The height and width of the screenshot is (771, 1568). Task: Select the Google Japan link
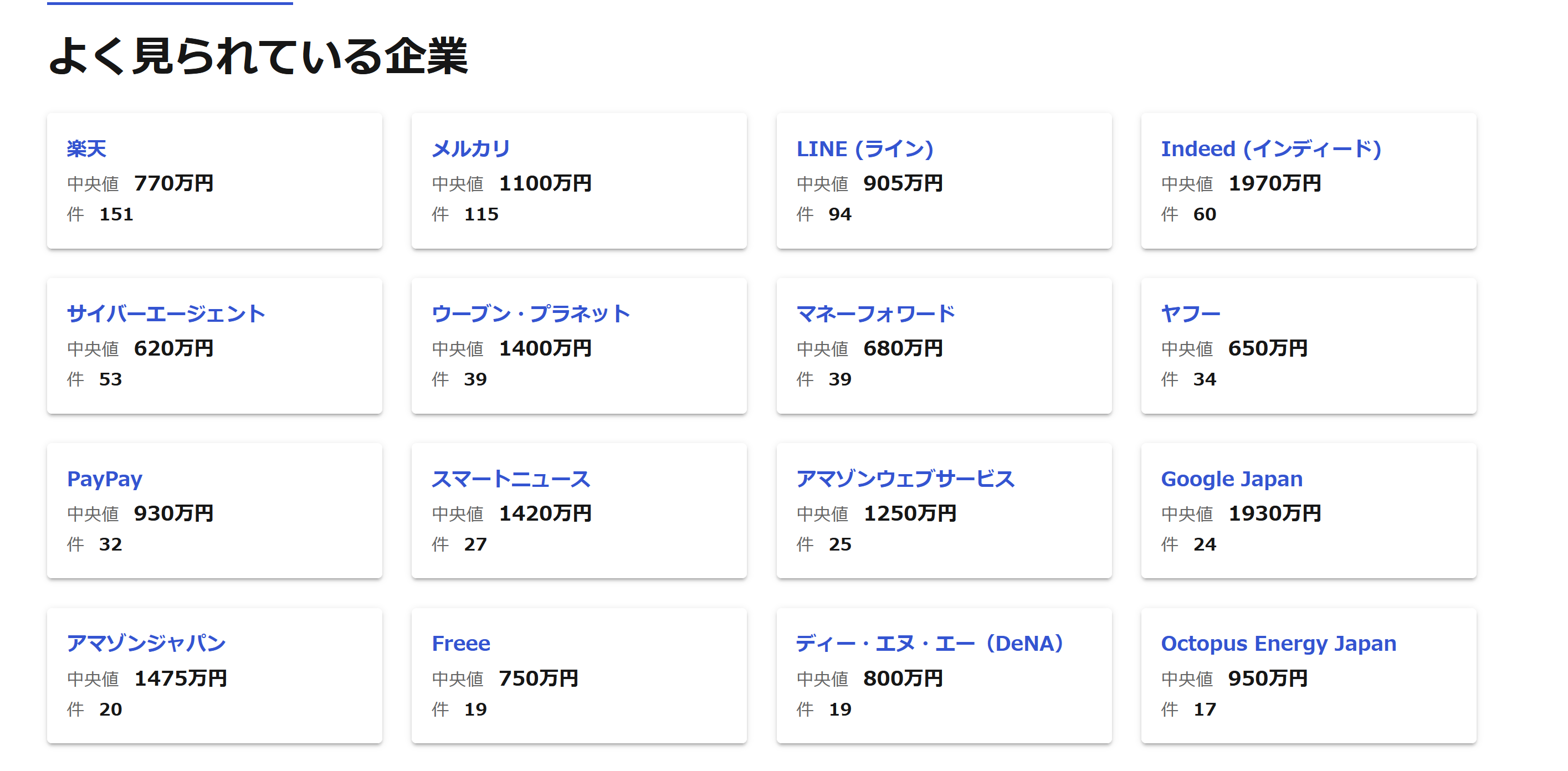tap(1231, 479)
